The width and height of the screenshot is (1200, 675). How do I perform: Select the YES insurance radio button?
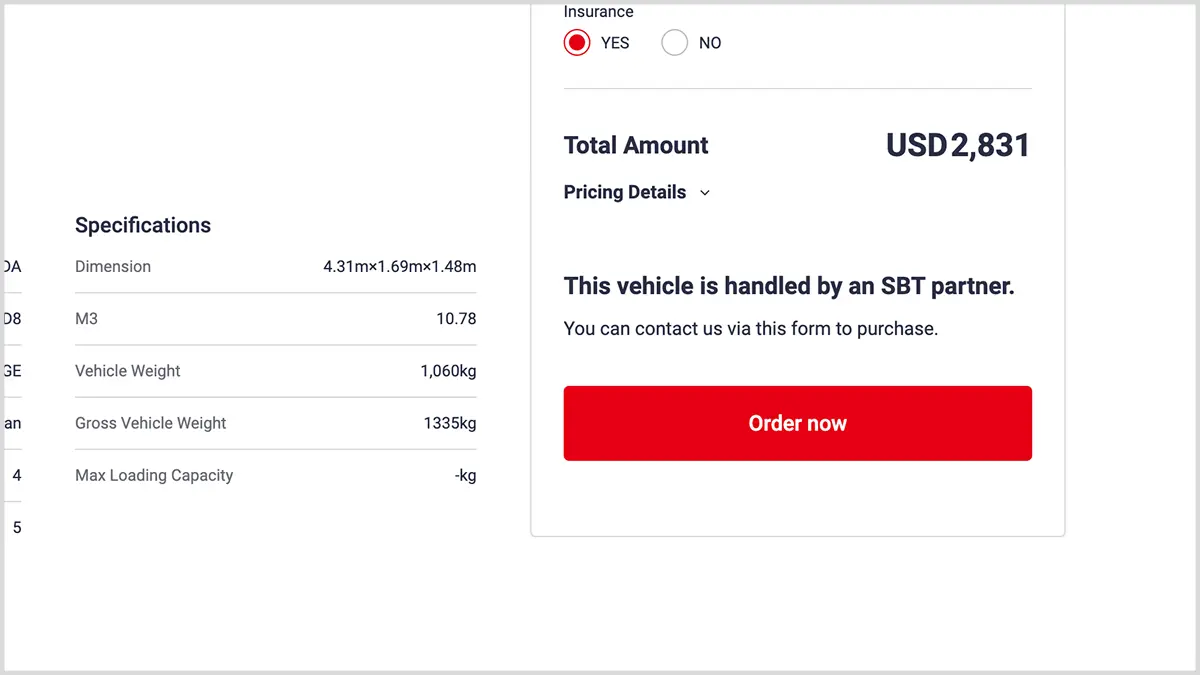pos(577,43)
